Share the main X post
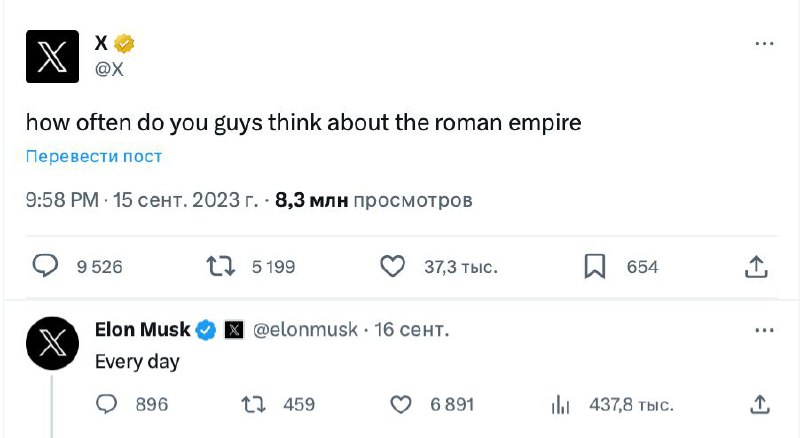 pos(757,266)
